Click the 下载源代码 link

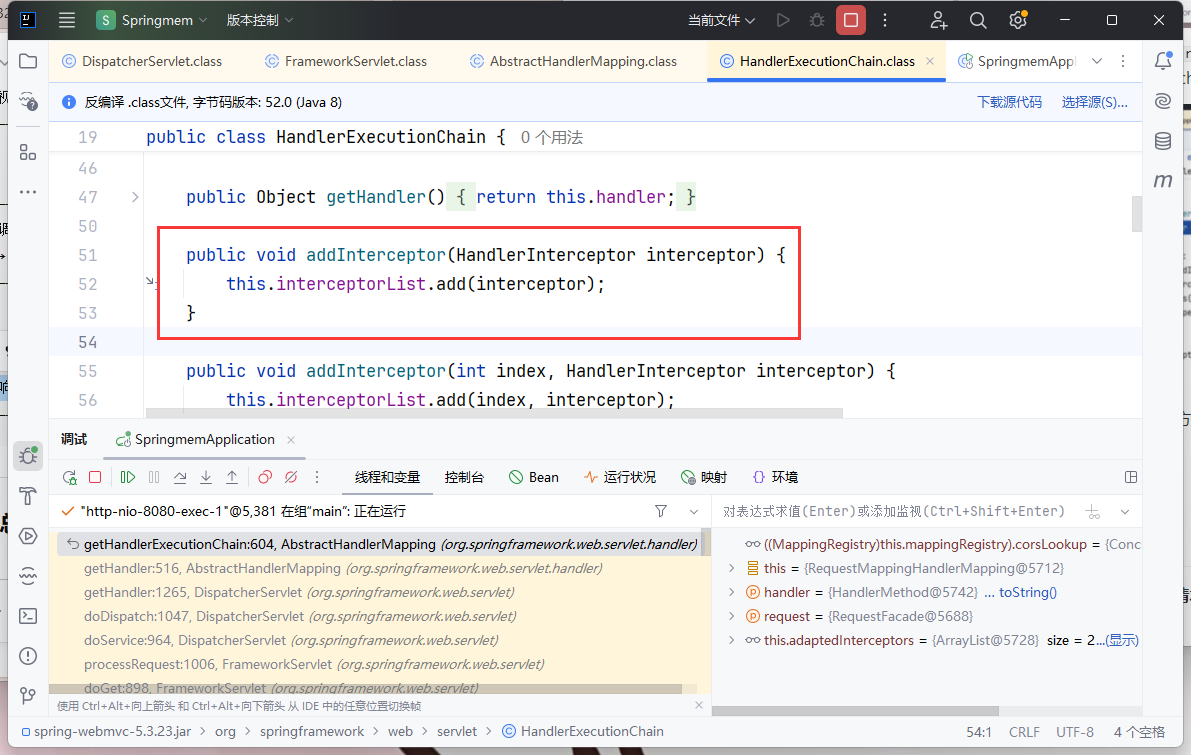point(1009,102)
